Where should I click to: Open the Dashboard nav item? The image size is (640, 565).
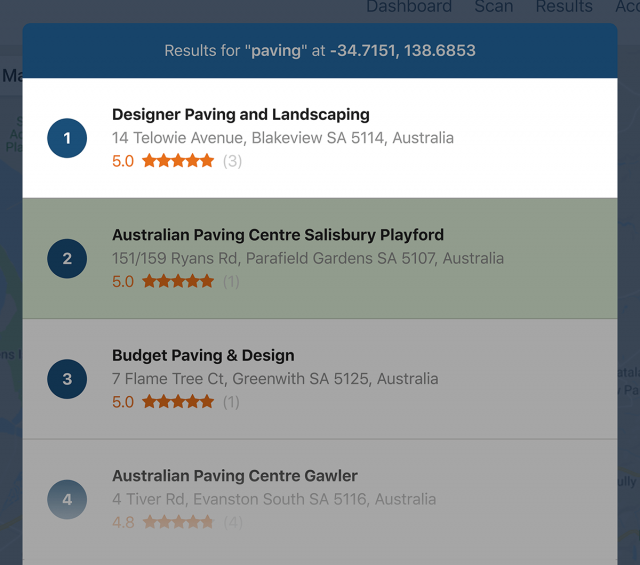[x=409, y=6]
